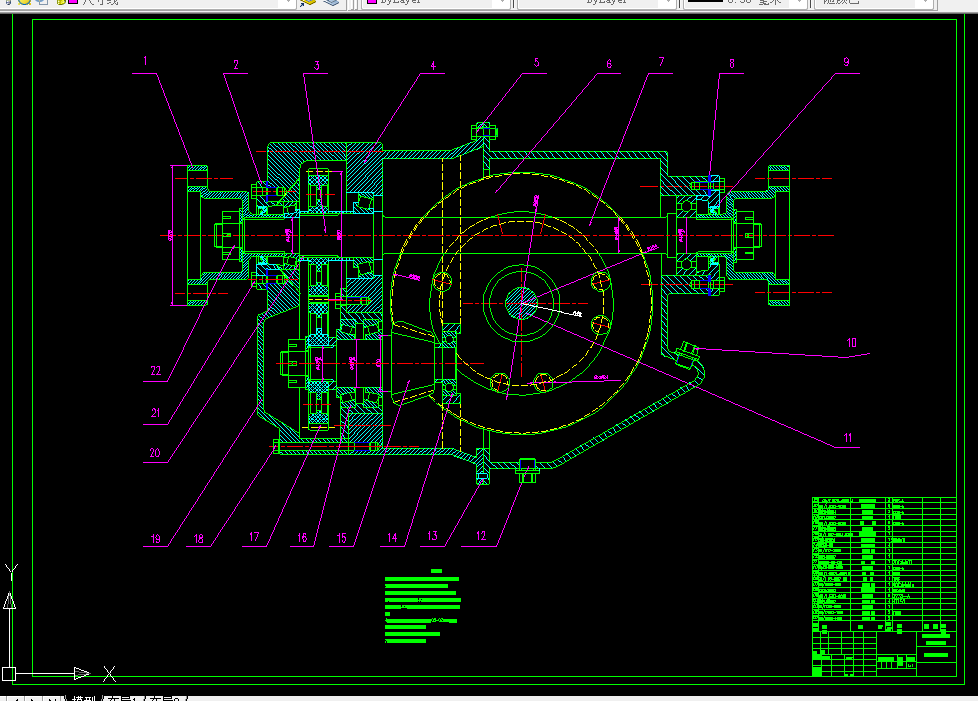
Task: Open the color control ByLayer dropdown
Action: 437,2
